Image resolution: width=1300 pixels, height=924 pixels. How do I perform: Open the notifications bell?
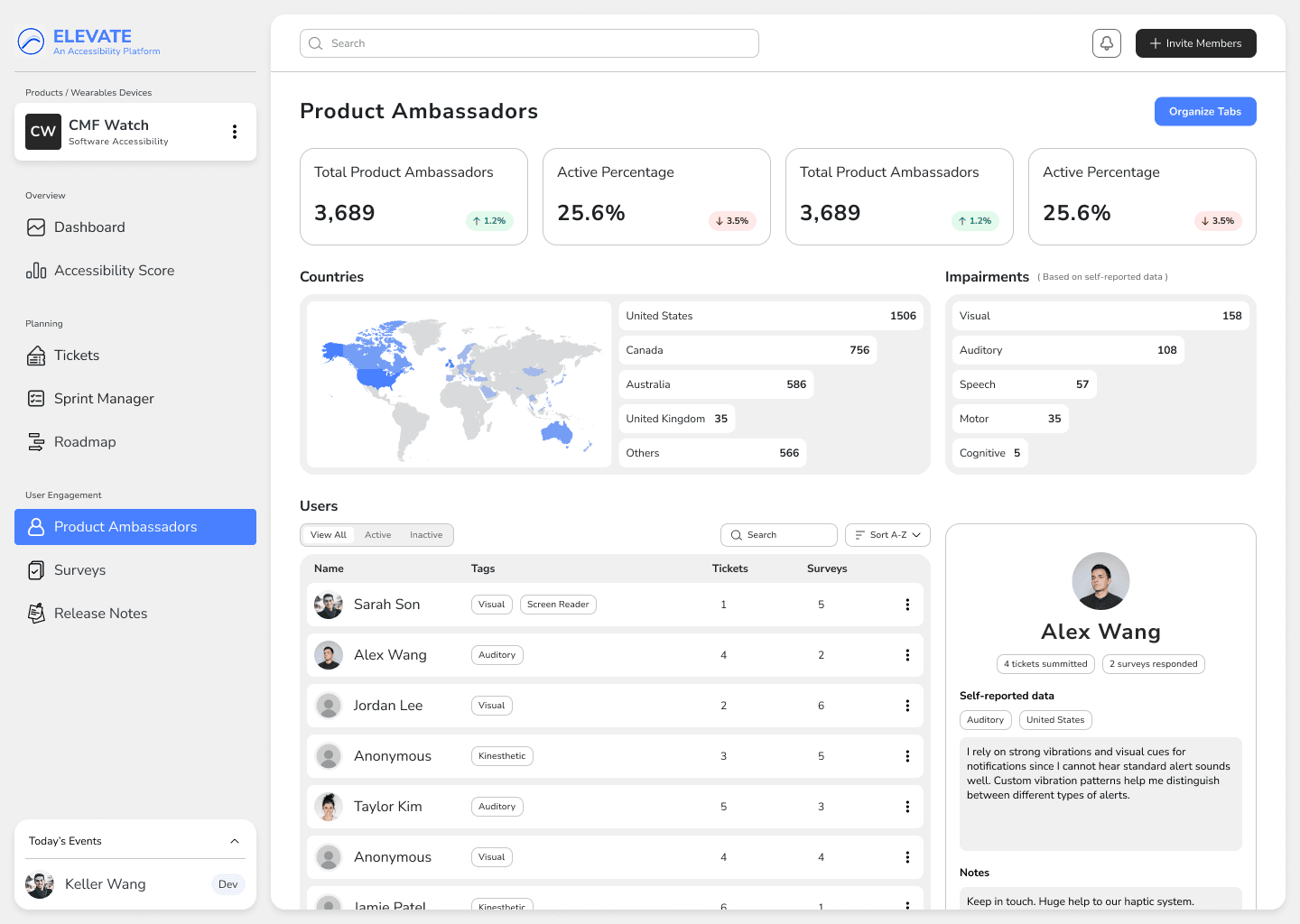(1106, 42)
